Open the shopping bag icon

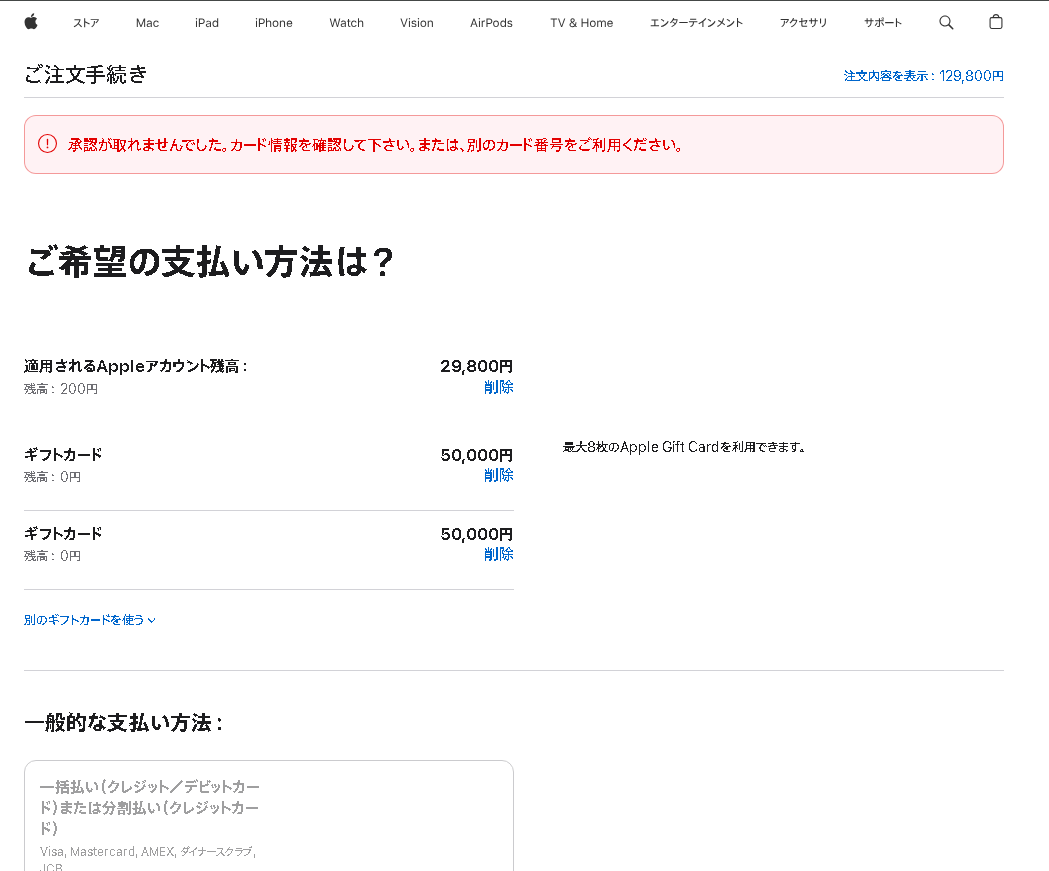[995, 22]
